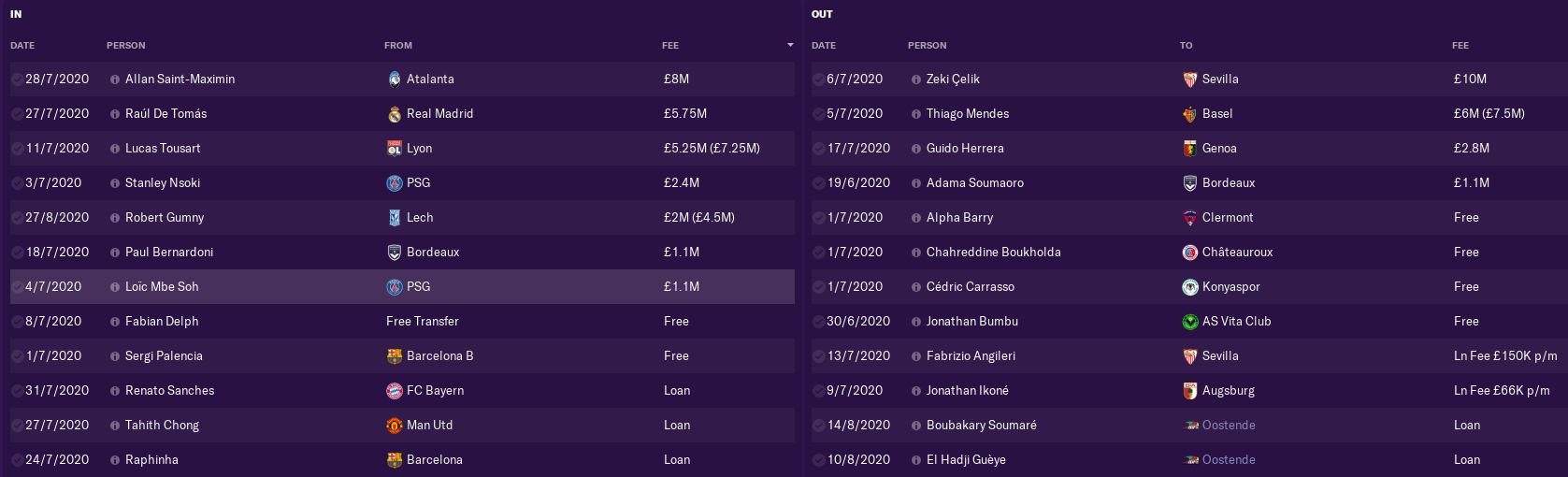Open Oostende link for Boubakary Soumaré

(1229, 426)
